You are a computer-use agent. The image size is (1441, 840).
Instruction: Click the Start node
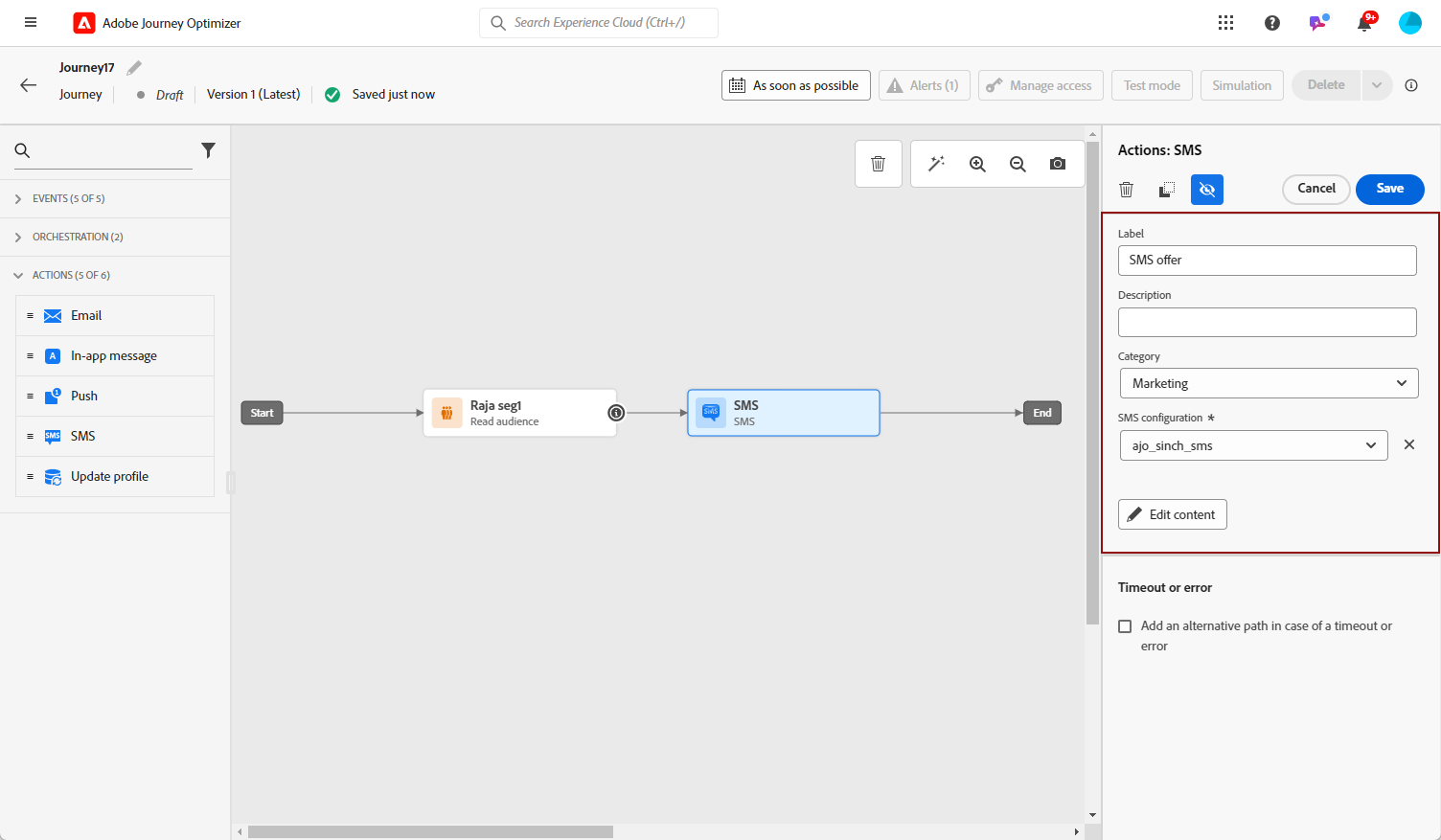tap(262, 413)
